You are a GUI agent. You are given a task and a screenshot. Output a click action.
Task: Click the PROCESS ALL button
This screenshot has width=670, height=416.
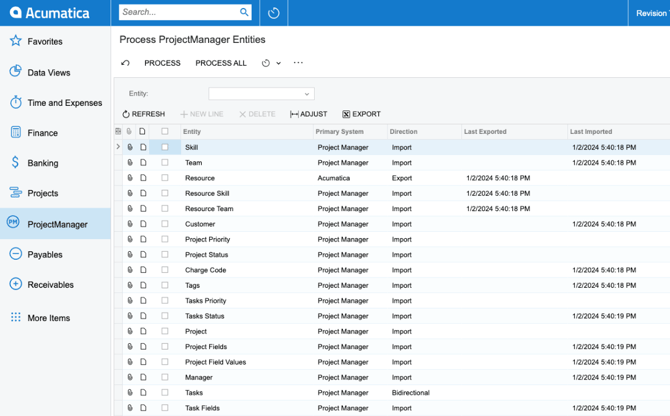(221, 63)
